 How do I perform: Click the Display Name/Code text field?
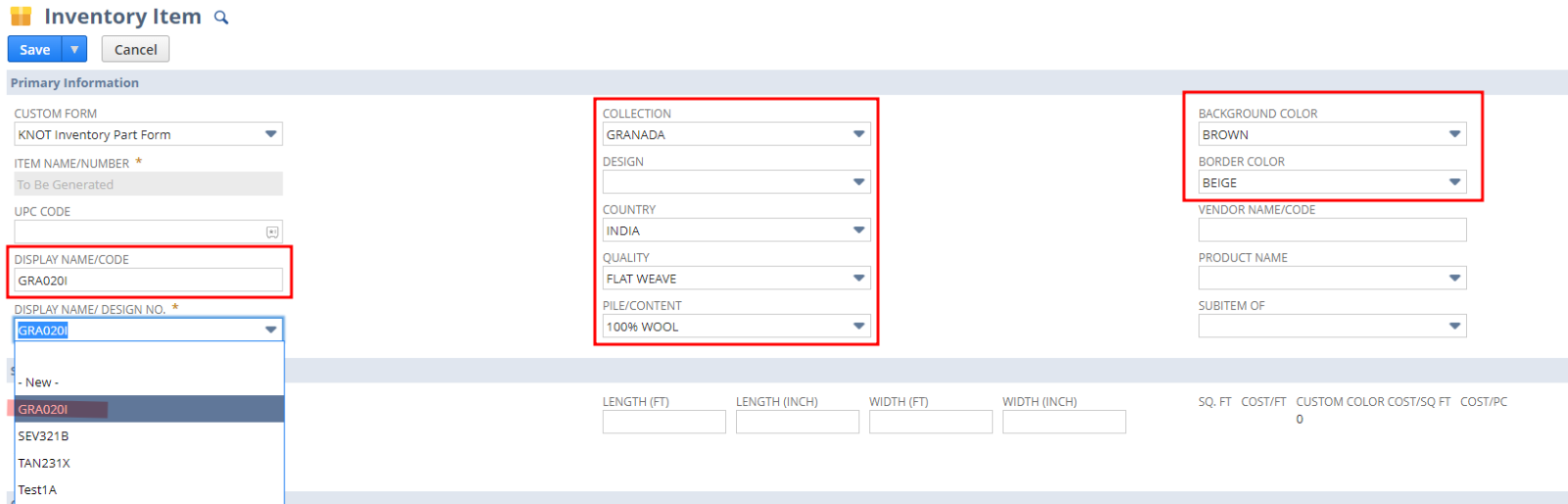(x=148, y=280)
